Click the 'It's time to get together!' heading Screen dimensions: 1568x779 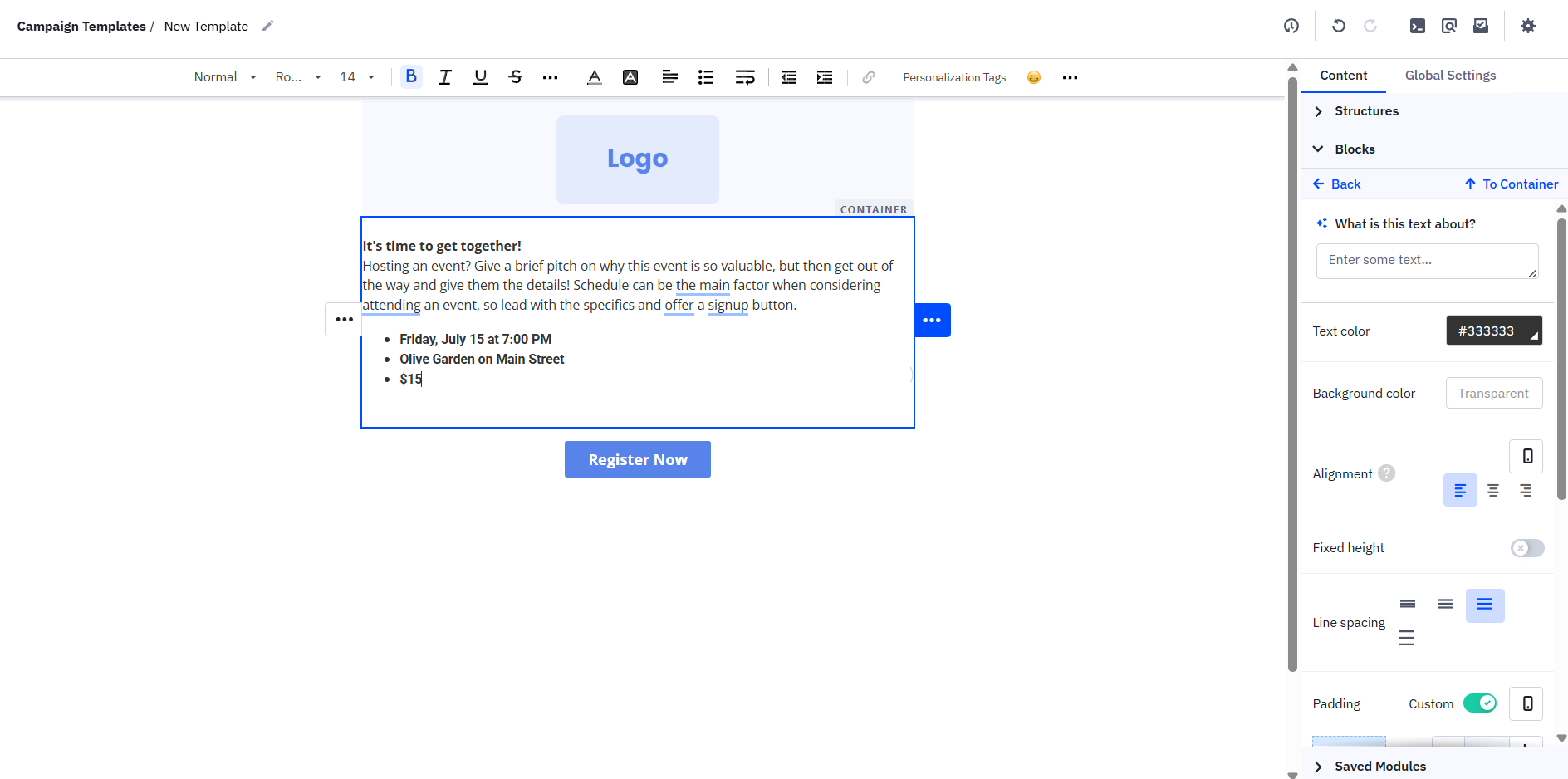pos(442,246)
